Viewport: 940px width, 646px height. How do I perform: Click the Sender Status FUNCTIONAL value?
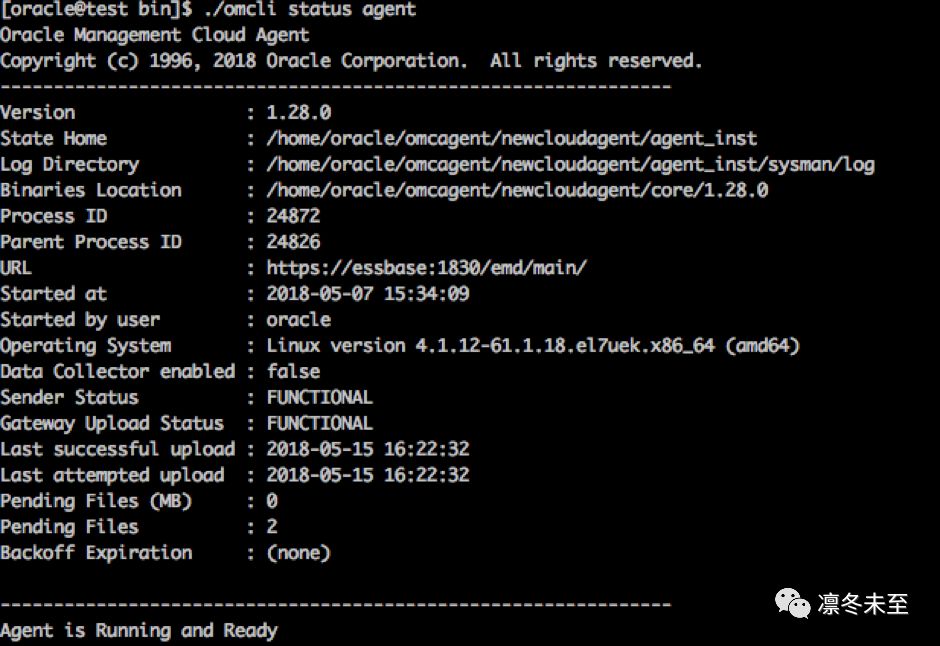click(319, 398)
